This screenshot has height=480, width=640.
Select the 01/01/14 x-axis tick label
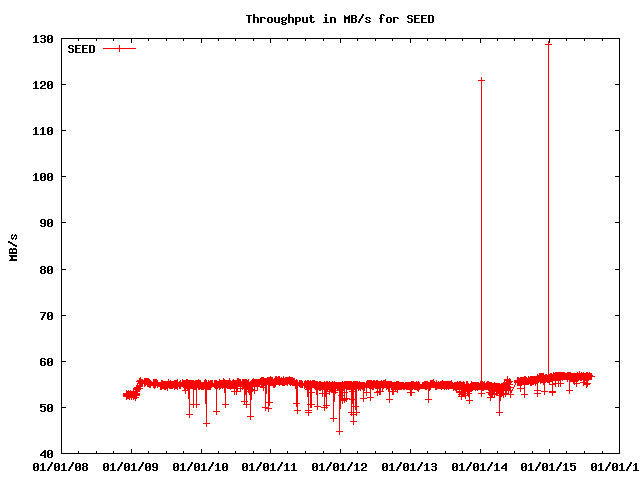click(481, 465)
